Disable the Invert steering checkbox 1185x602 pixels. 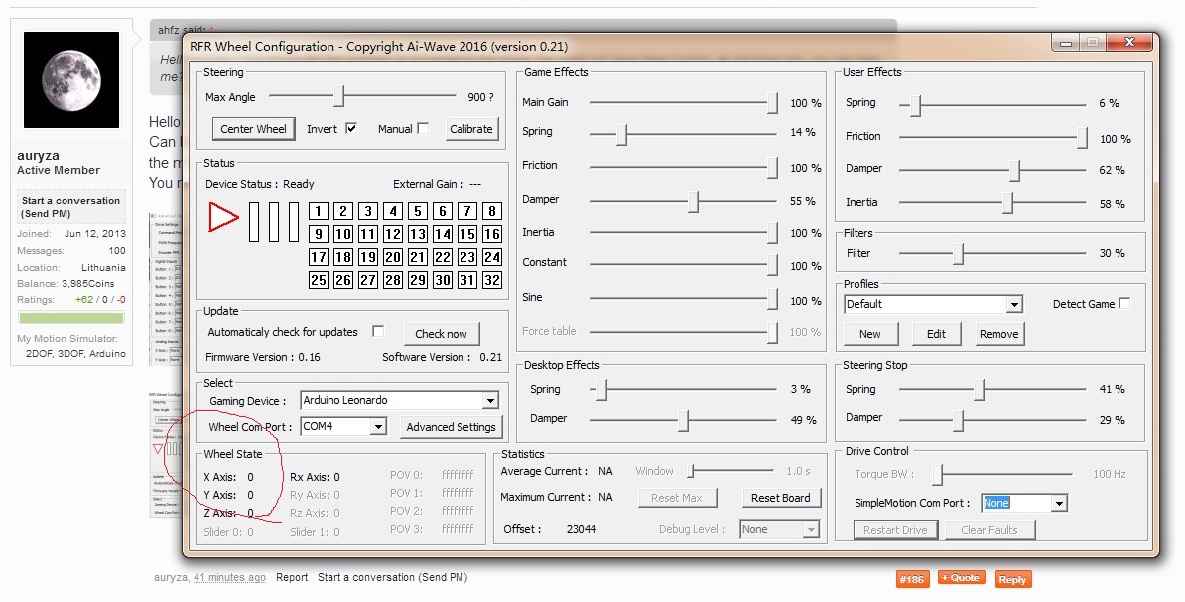pyautogui.click(x=351, y=129)
